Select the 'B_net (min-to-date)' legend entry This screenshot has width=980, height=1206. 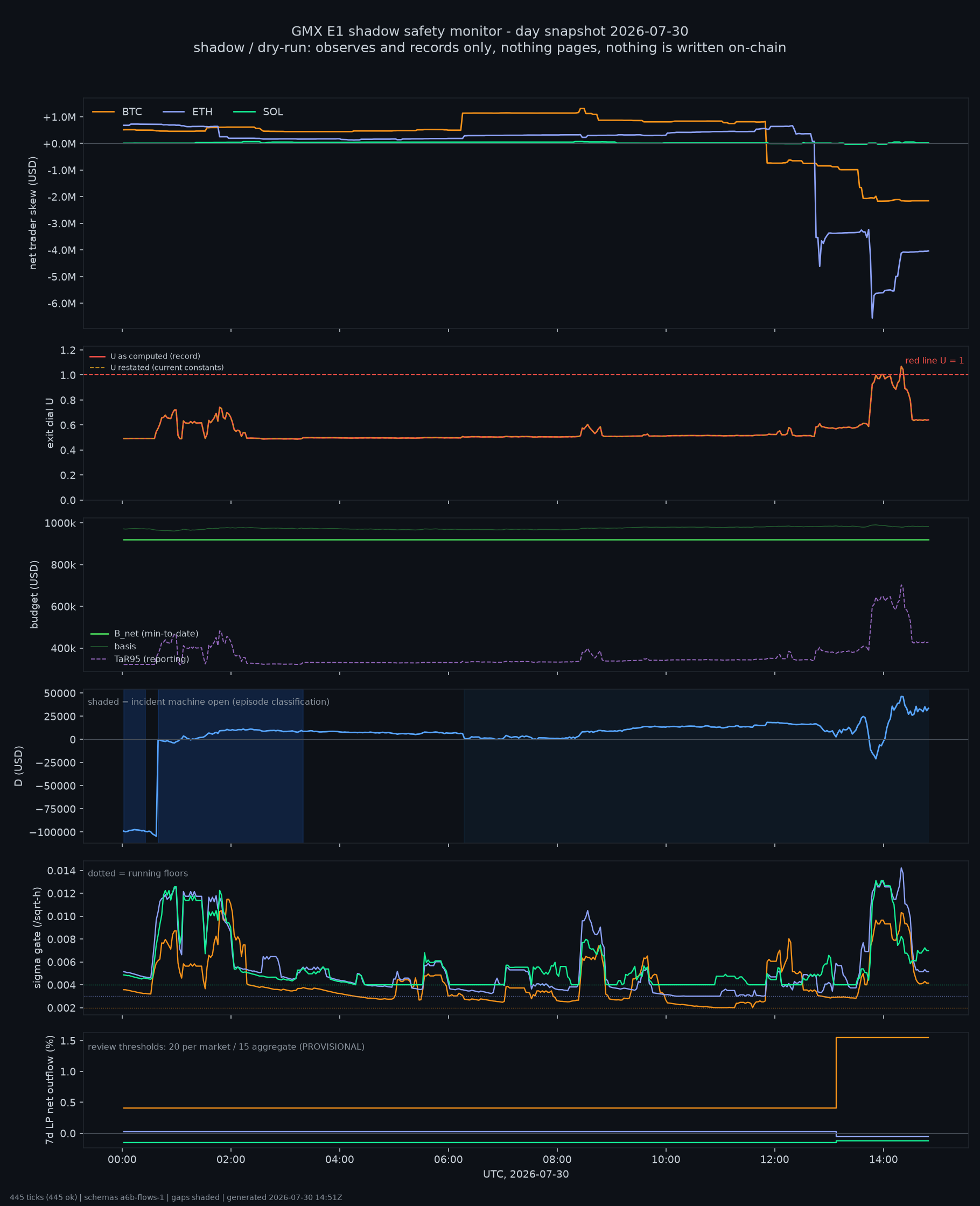(144, 634)
